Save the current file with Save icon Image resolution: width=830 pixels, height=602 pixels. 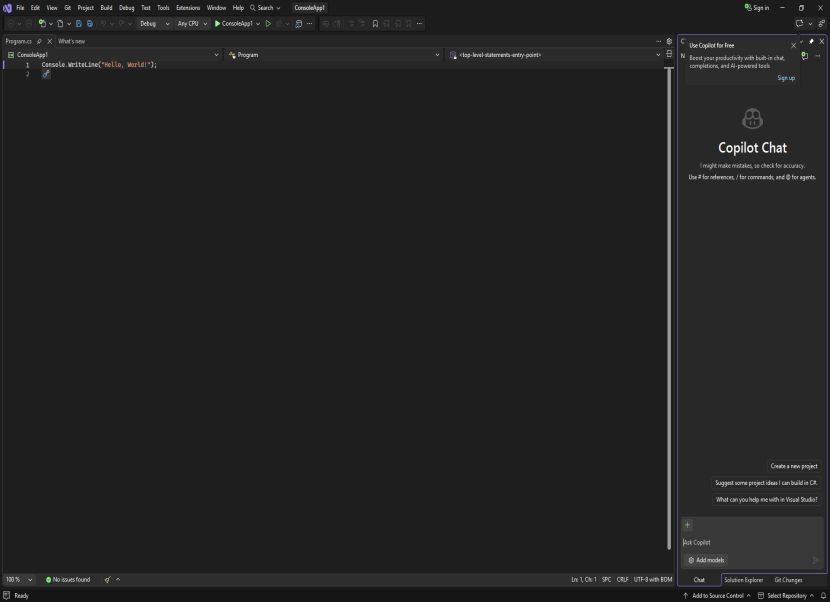click(78, 23)
